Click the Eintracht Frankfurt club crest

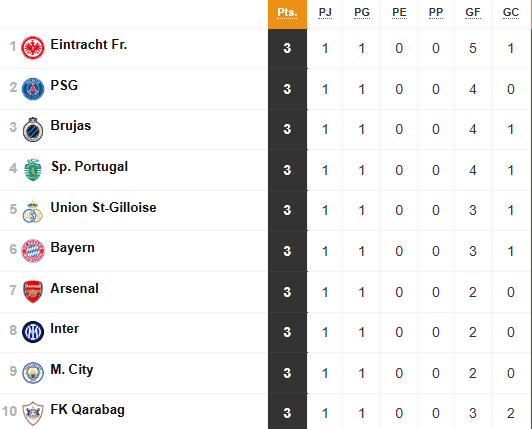(x=33, y=48)
